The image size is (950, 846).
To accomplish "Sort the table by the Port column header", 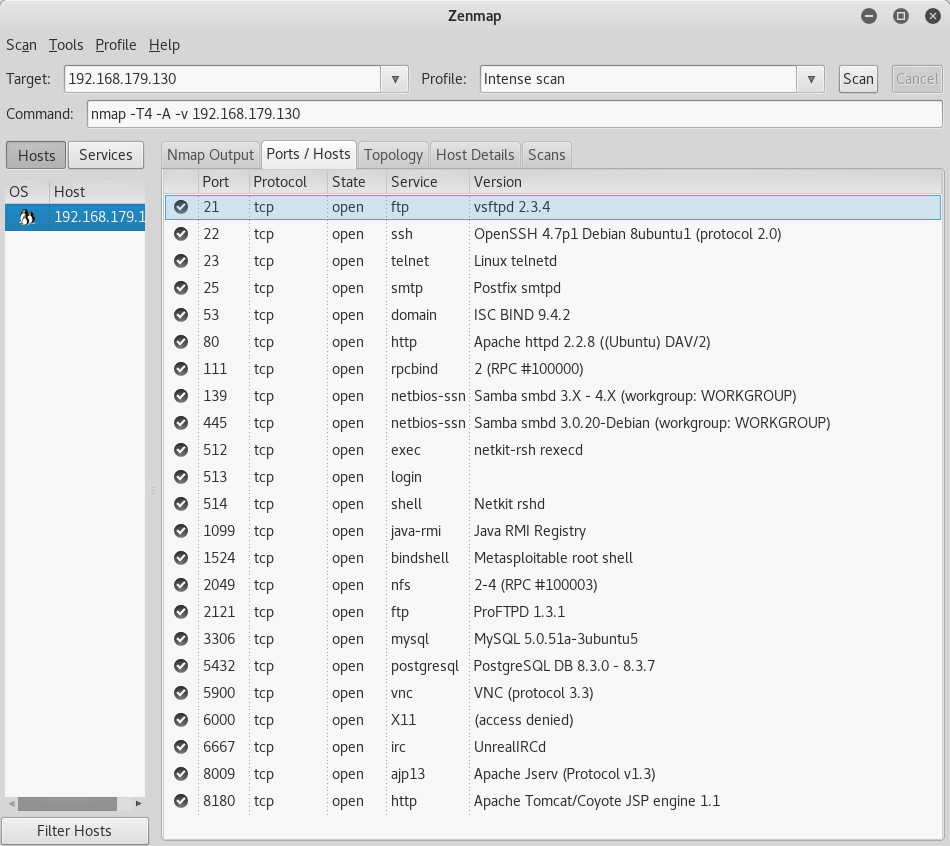I will pyautogui.click(x=224, y=182).
